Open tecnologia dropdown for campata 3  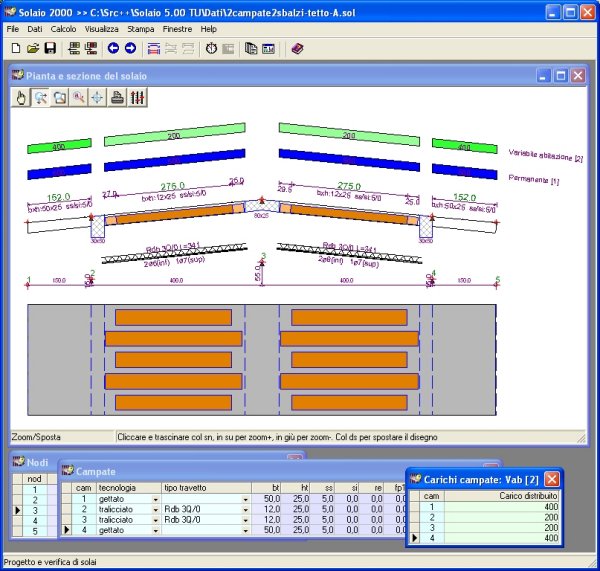(155, 520)
